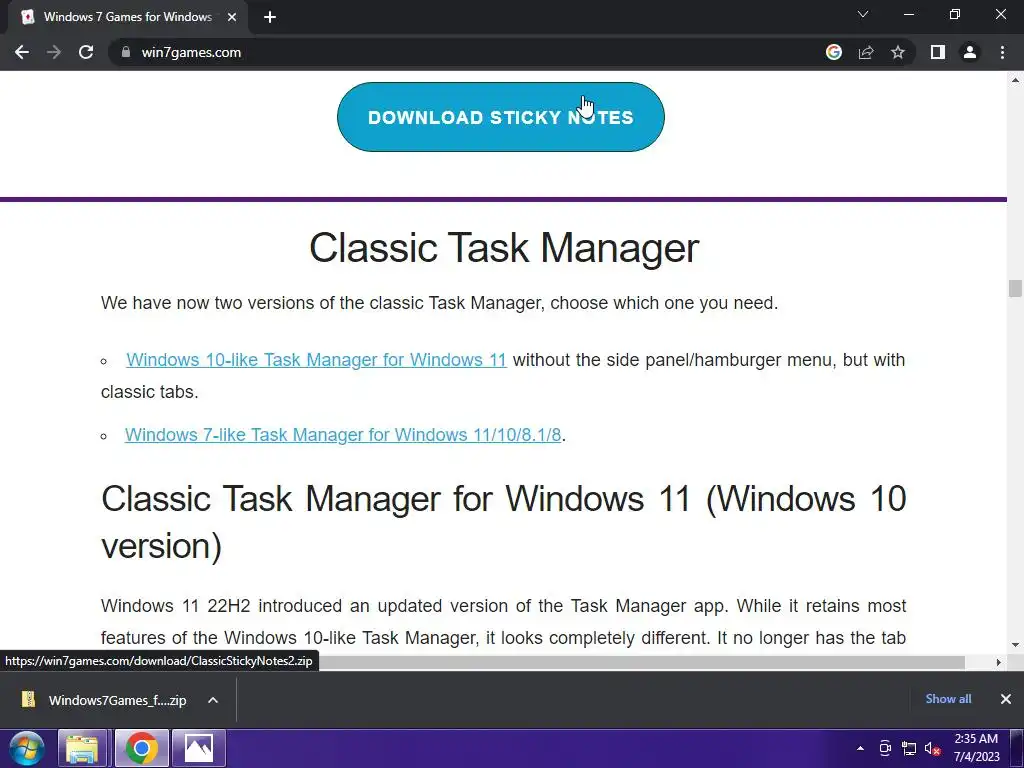1024x768 pixels.
Task: Click the scroll down arrow
Action: pos(1016,645)
